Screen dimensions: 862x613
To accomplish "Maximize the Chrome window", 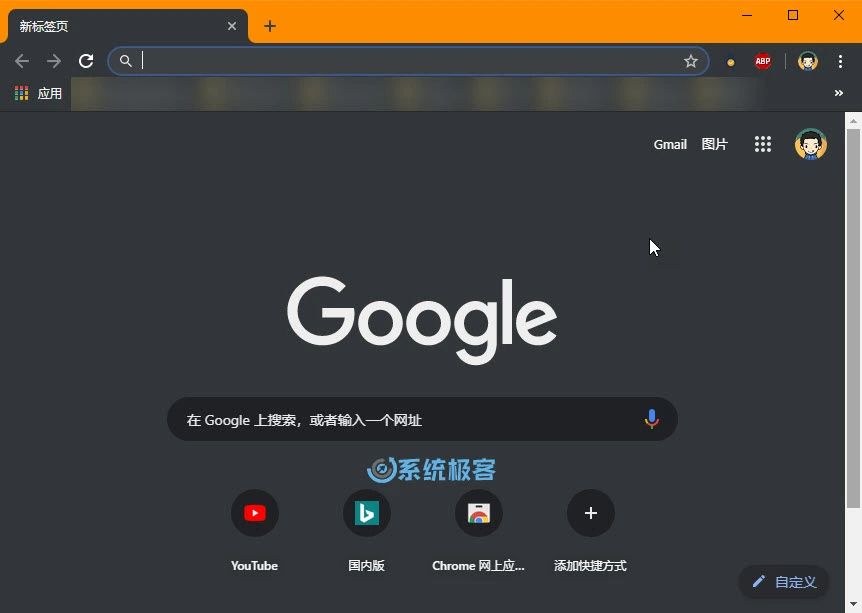I will (x=793, y=15).
